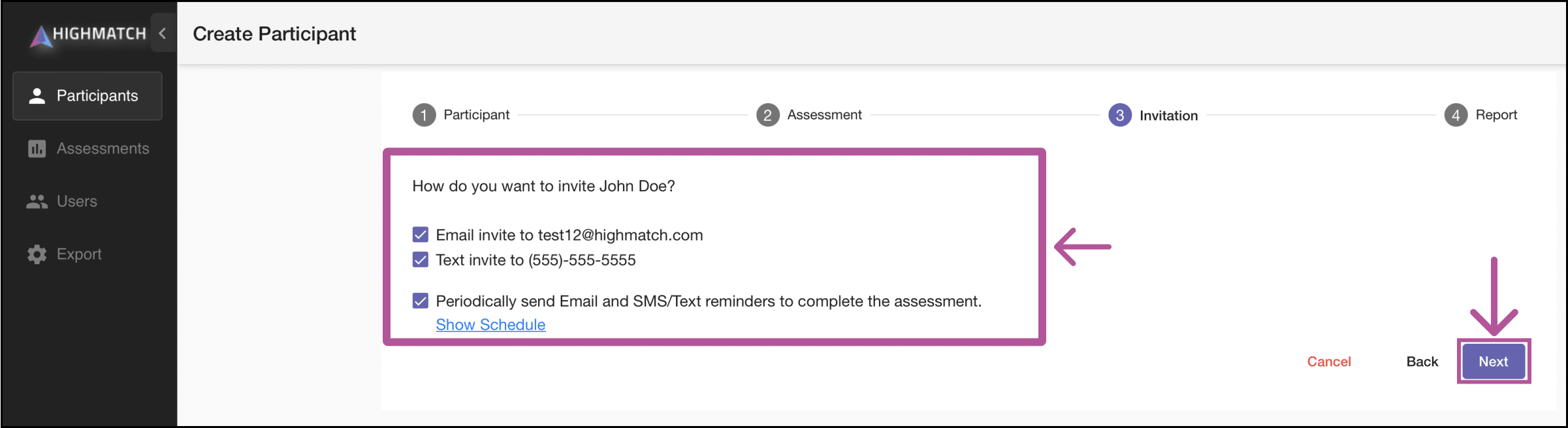Click the Participants person icon
This screenshot has width=1568, height=428.
coord(37,96)
